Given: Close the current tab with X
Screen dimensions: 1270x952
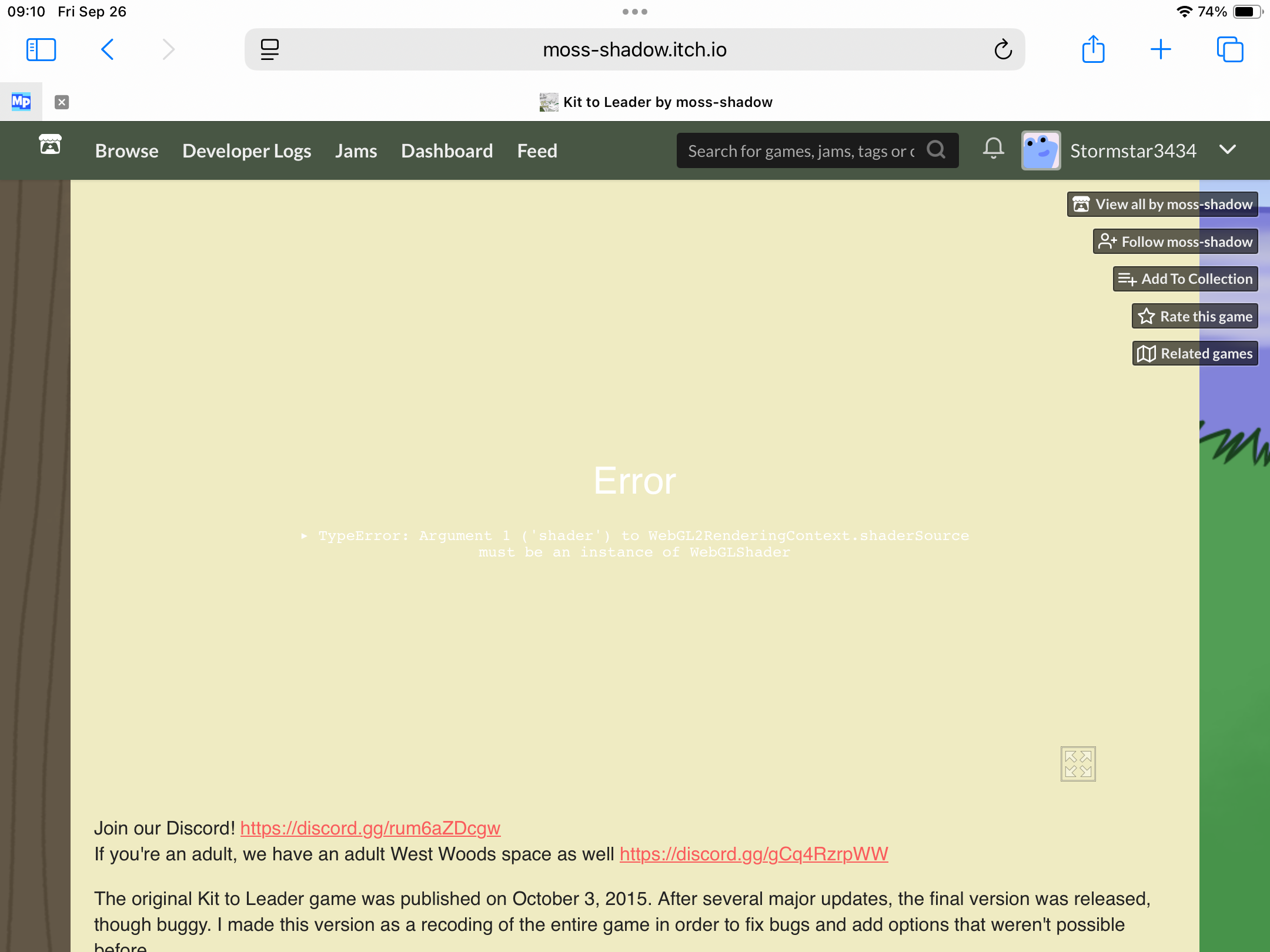Looking at the screenshot, I should [62, 102].
